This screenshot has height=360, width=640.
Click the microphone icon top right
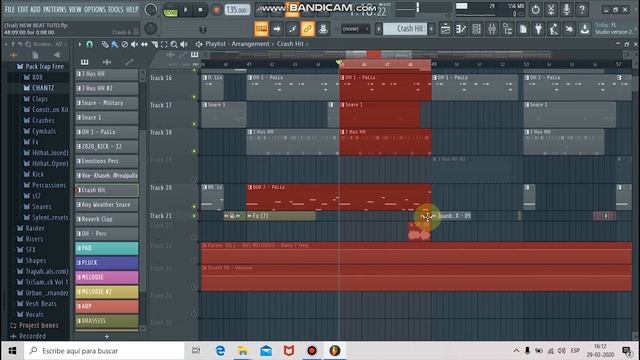pyautogui.click(x=567, y=9)
